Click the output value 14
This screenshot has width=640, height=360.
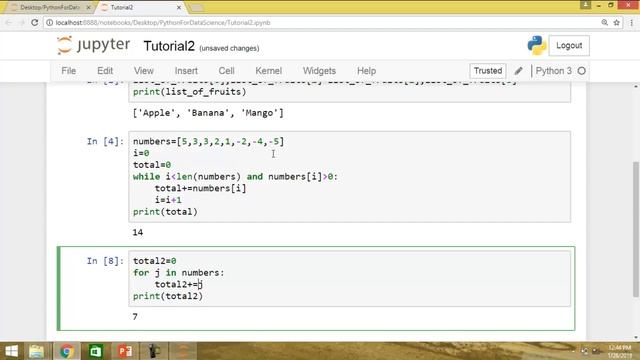click(138, 233)
